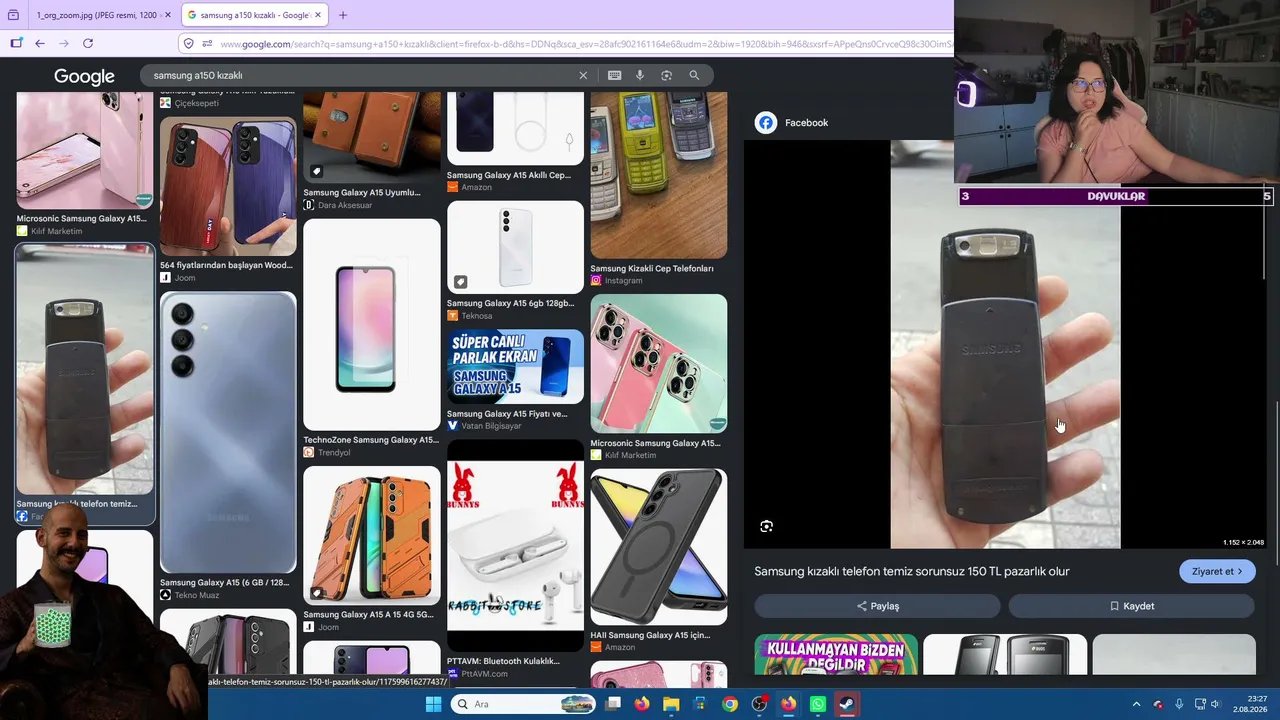Open Task View on the taskbar
This screenshot has width=1280, height=720.
coord(613,704)
